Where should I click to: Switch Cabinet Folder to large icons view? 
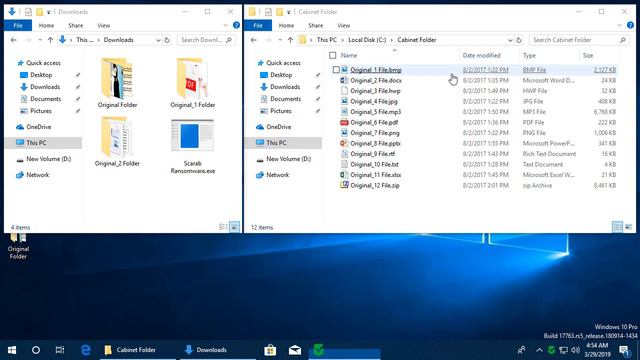pos(629,227)
